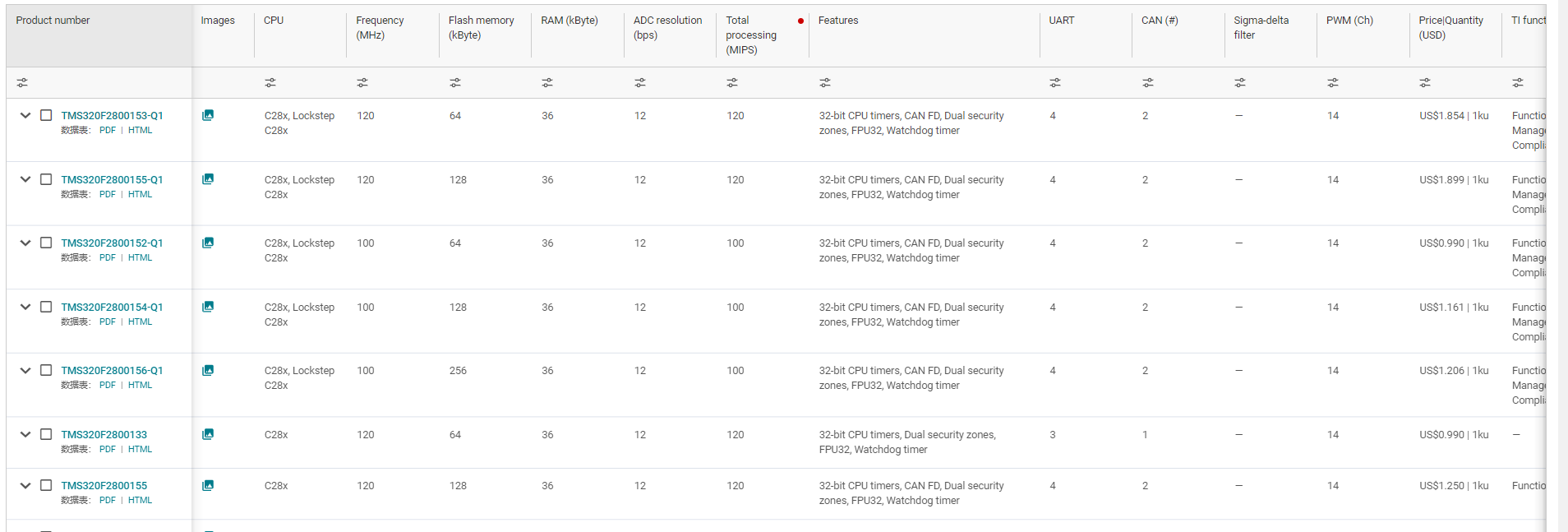Open the Flash memory filter icon

coord(455,83)
